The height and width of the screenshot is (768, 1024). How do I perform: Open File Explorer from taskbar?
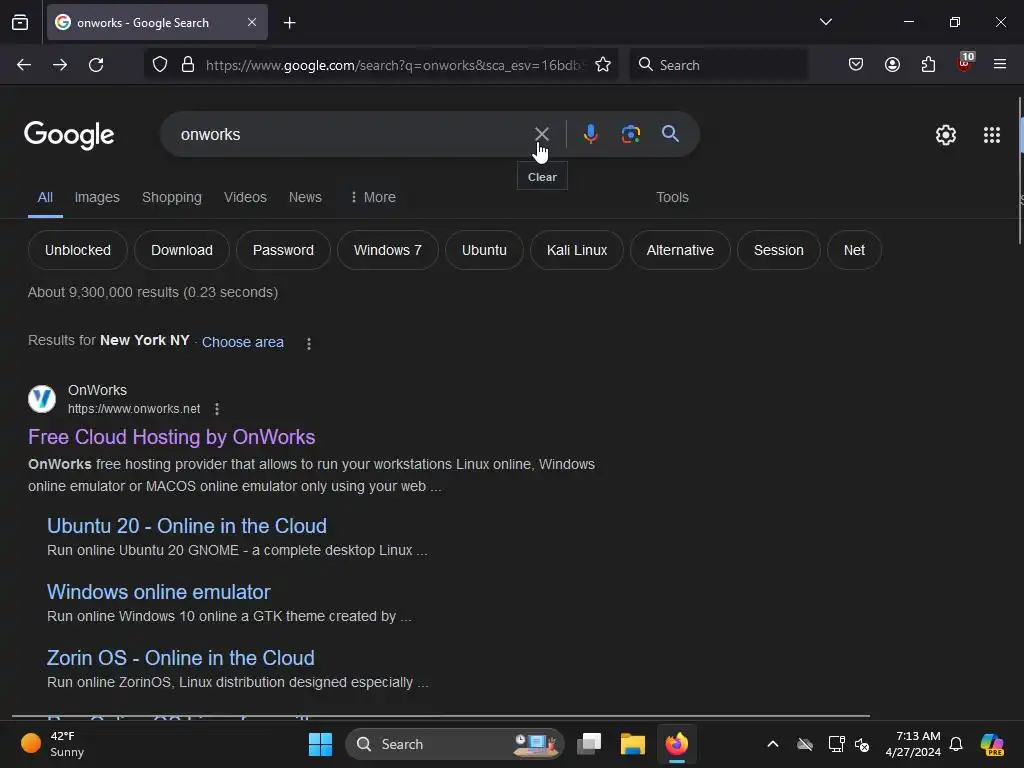pos(633,744)
